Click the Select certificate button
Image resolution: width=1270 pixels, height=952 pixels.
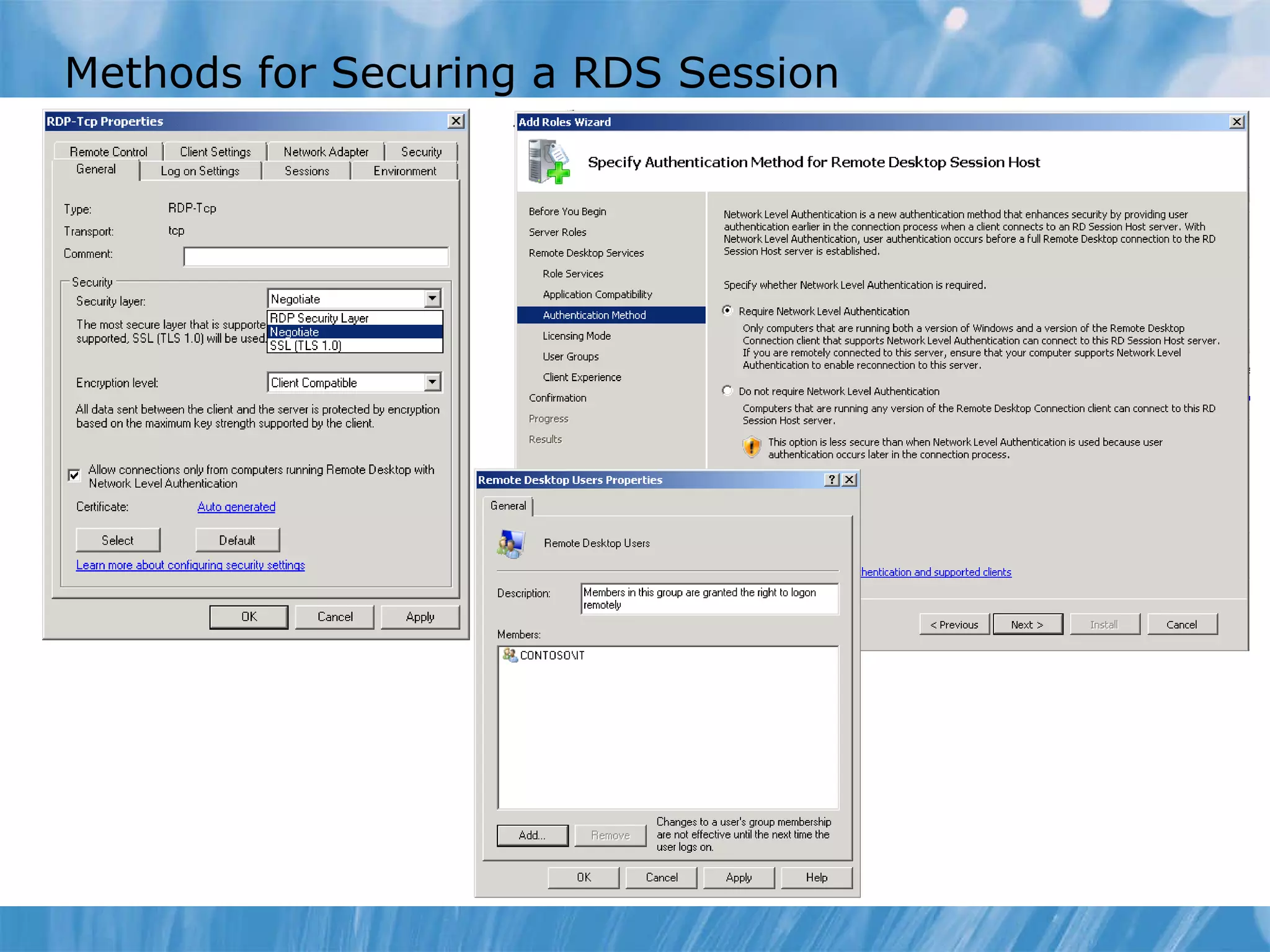pyautogui.click(x=118, y=540)
